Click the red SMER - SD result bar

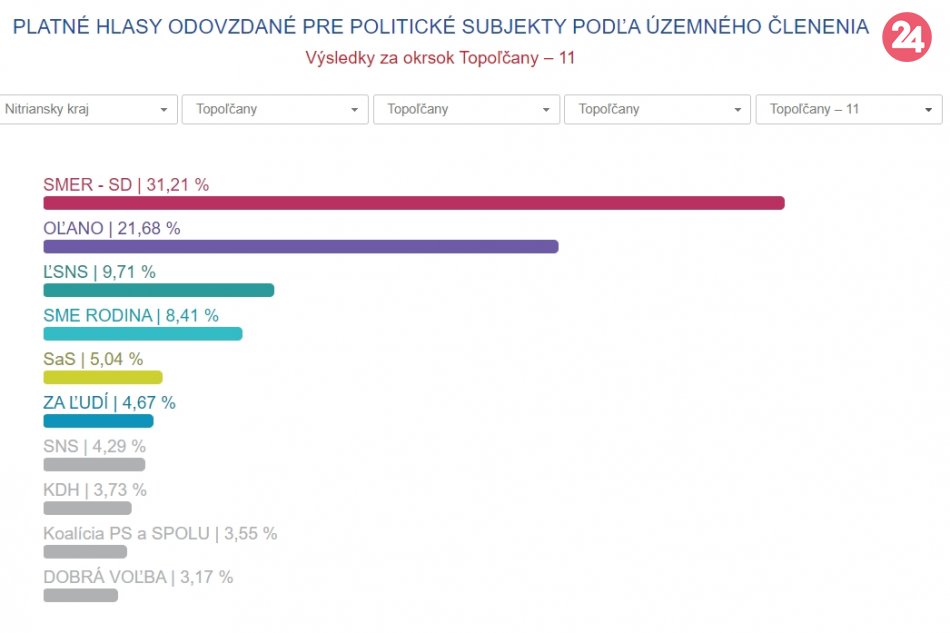[413, 203]
